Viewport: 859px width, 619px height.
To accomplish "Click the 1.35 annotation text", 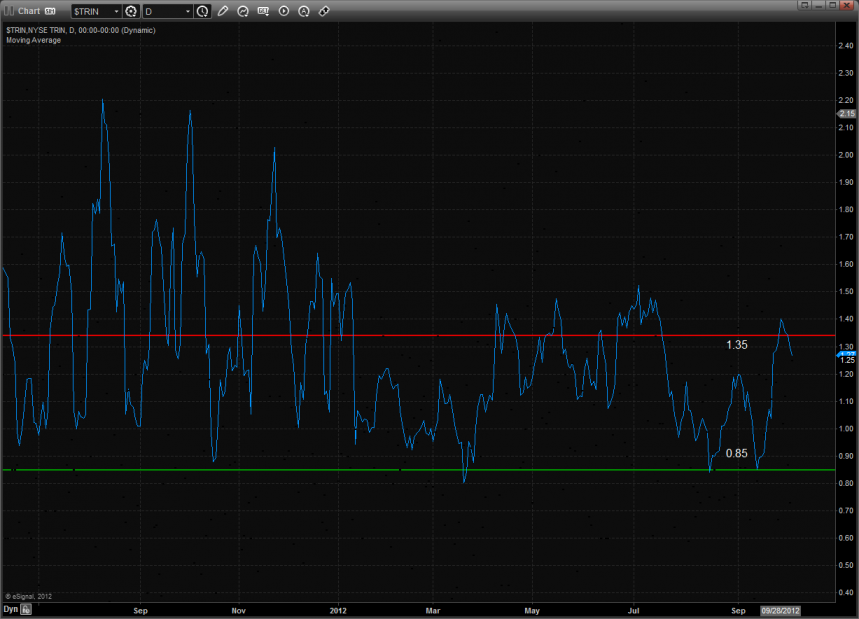I will tap(737, 345).
